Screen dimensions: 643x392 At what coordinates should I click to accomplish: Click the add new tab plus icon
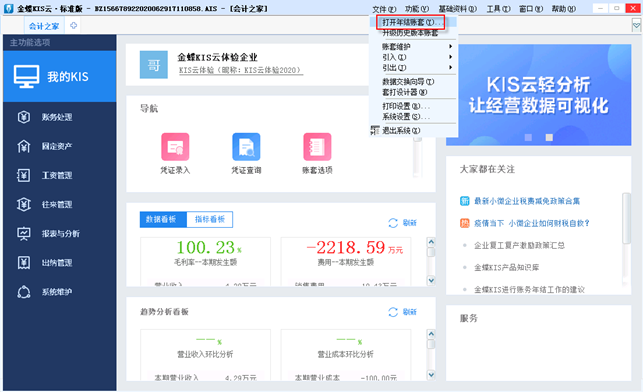[73, 25]
